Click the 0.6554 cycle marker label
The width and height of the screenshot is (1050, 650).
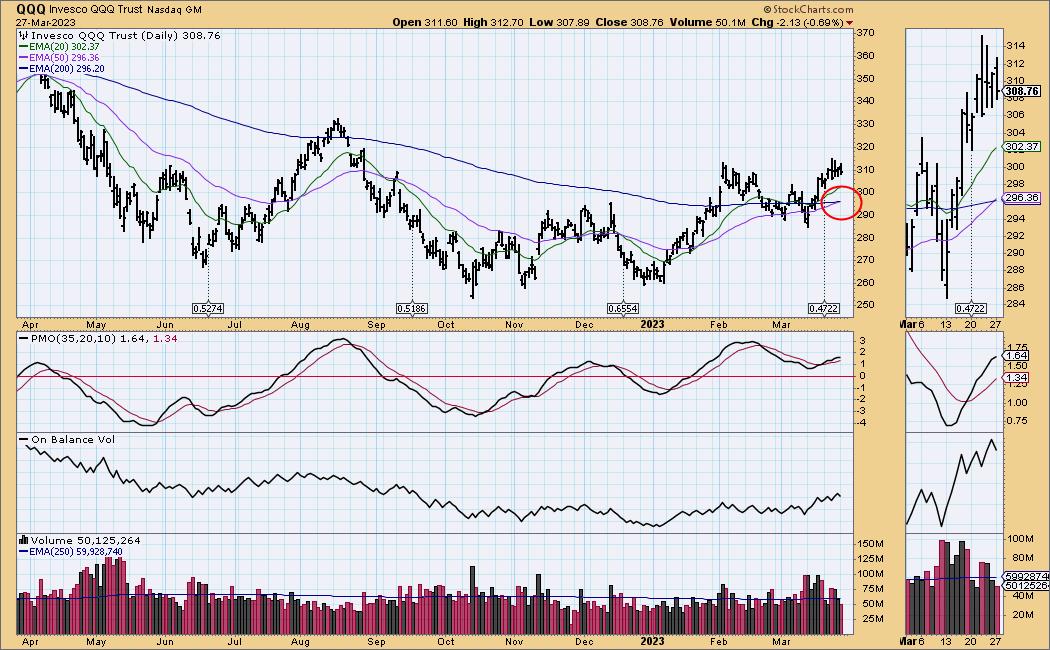(623, 309)
